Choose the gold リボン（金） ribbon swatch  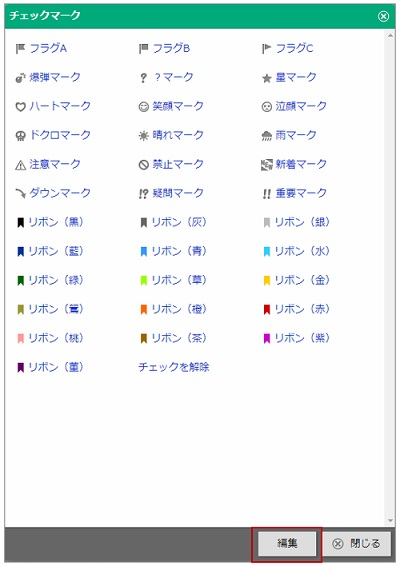(267, 280)
